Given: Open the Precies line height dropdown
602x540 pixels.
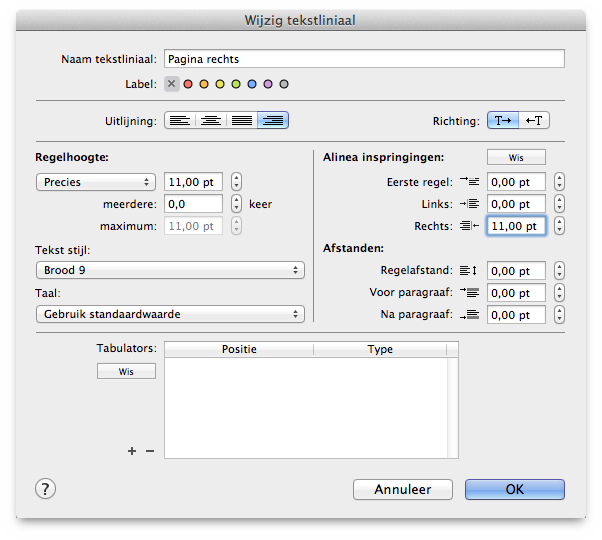Looking at the screenshot, I should [x=96, y=182].
